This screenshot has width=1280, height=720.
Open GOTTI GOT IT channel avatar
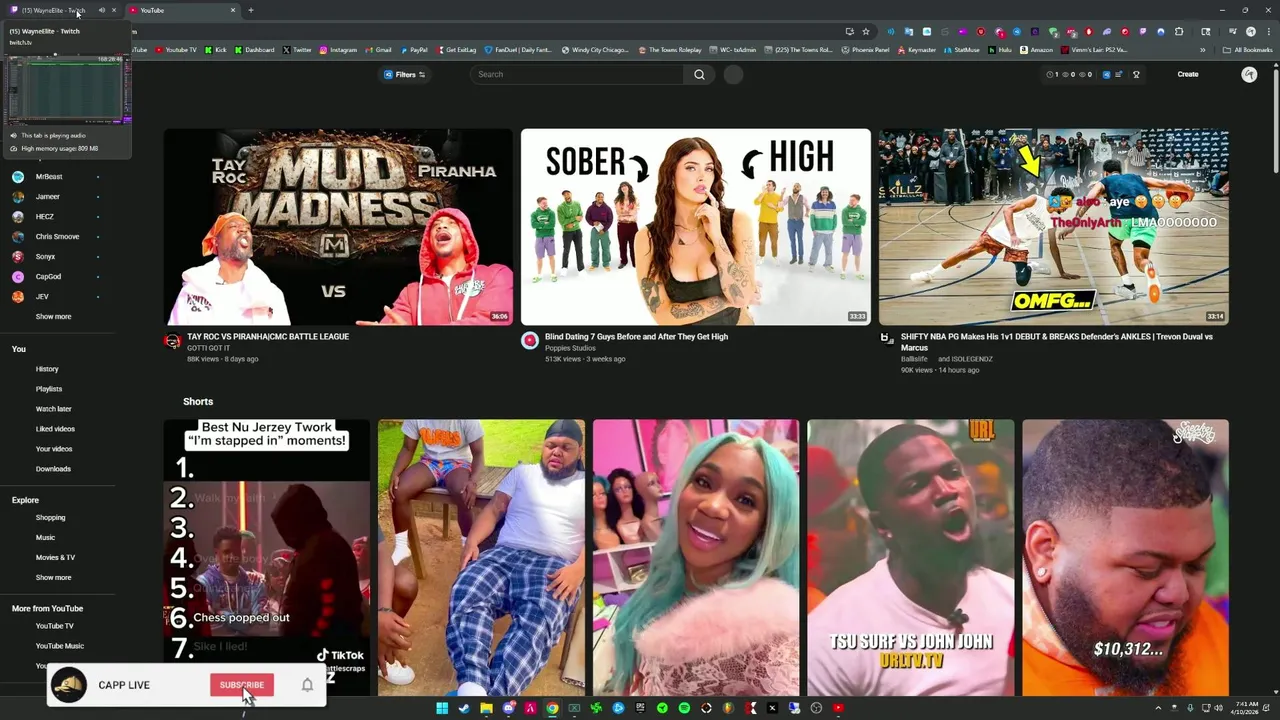[172, 341]
